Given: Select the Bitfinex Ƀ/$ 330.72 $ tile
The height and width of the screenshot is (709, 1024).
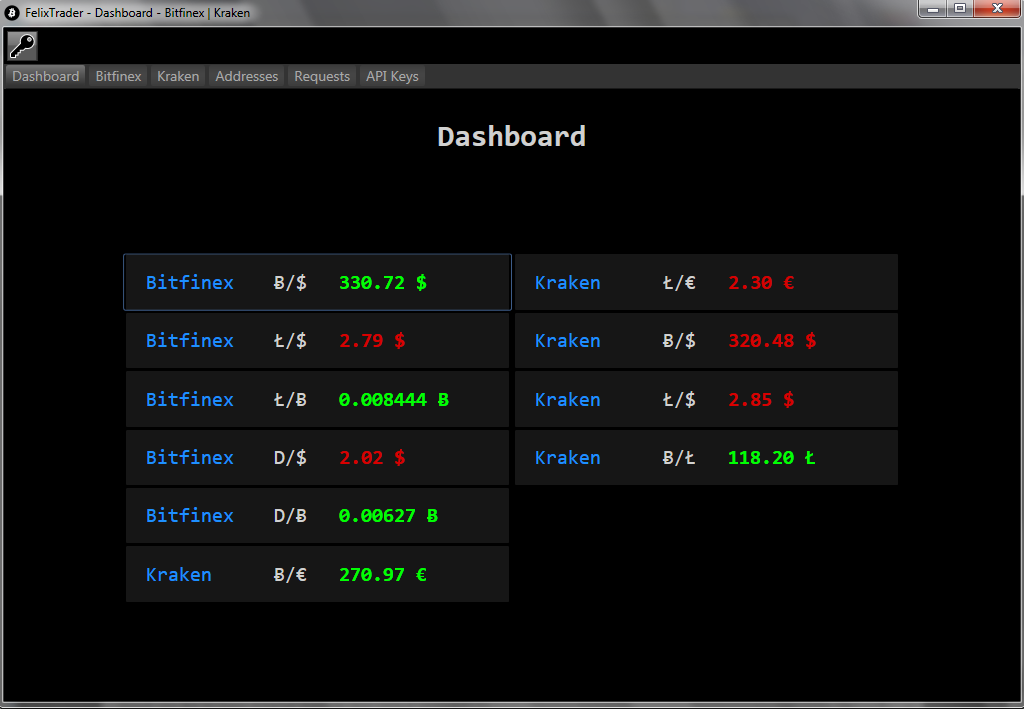Looking at the screenshot, I should coord(317,282).
